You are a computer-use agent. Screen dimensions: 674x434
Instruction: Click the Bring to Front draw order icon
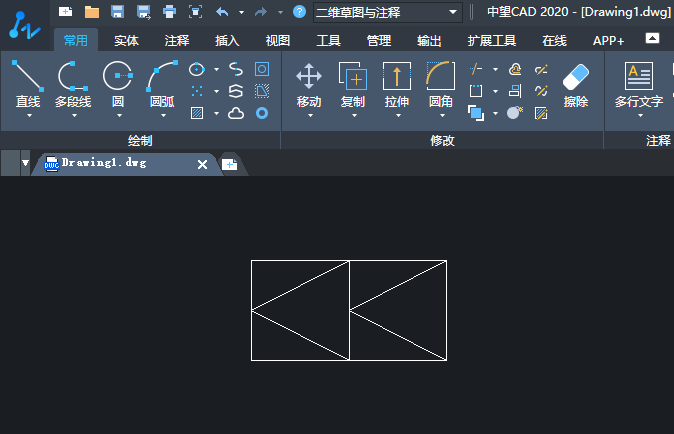[476, 113]
